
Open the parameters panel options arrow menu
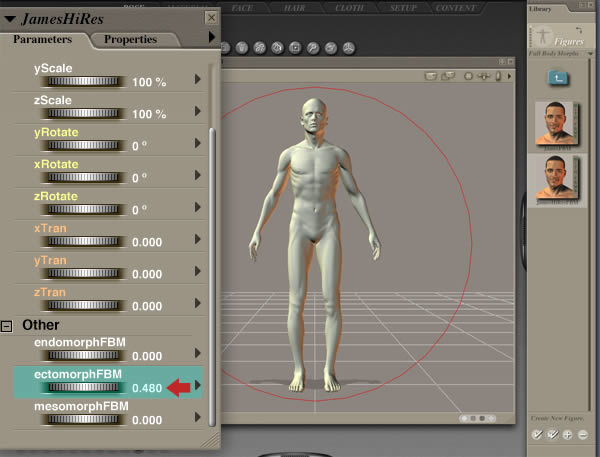[x=212, y=37]
